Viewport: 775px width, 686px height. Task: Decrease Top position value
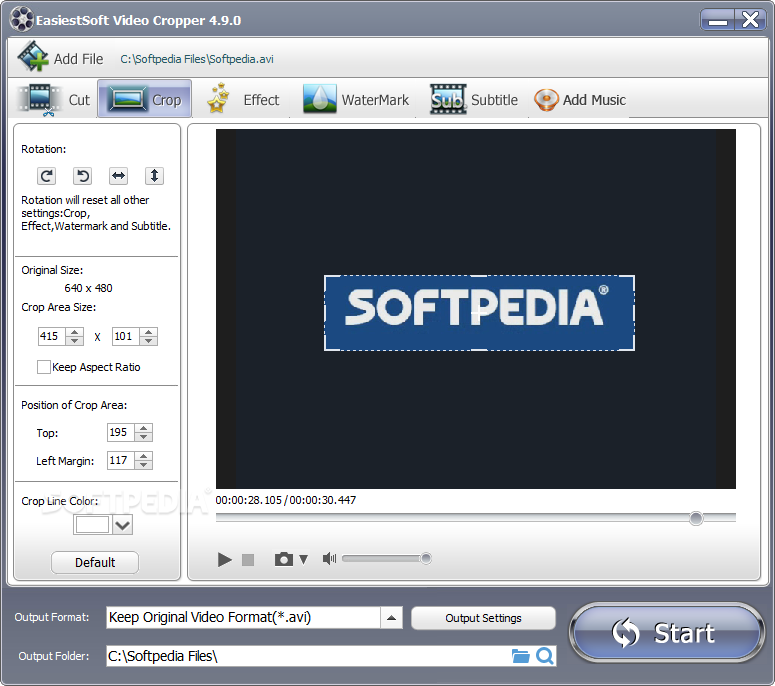(143, 437)
